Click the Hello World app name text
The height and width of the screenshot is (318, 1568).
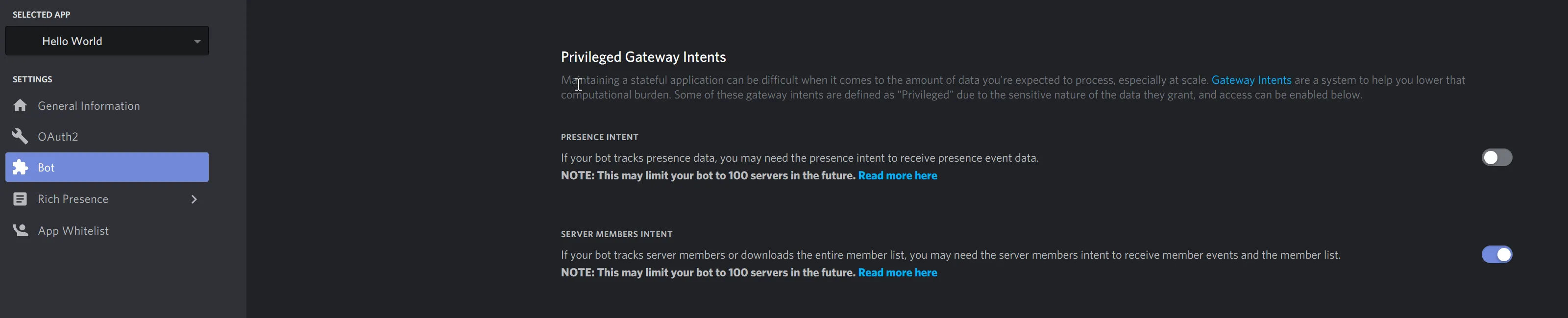click(x=72, y=41)
